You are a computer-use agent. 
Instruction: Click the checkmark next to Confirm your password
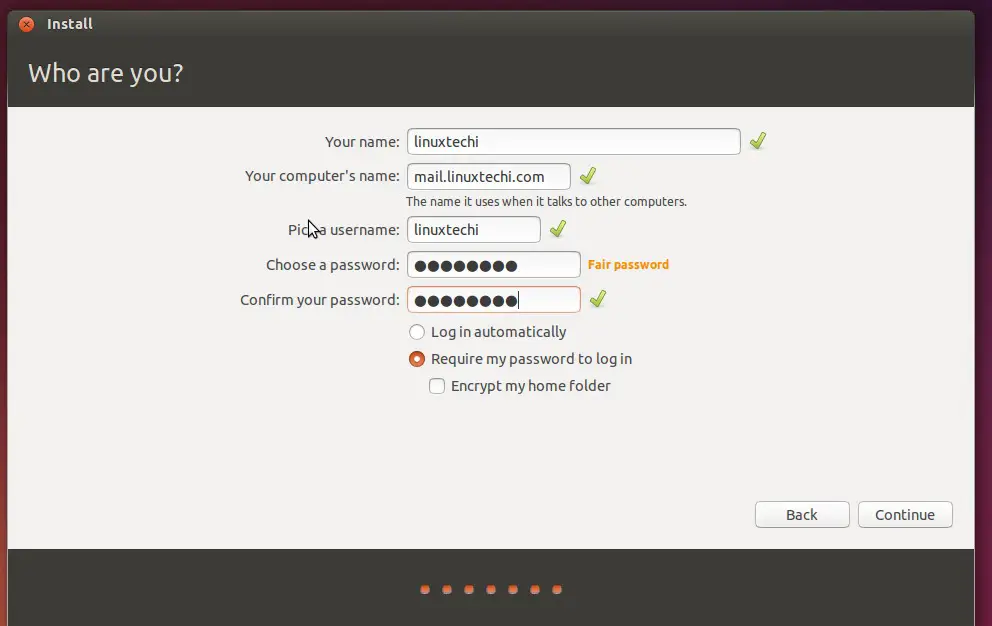tap(598, 299)
